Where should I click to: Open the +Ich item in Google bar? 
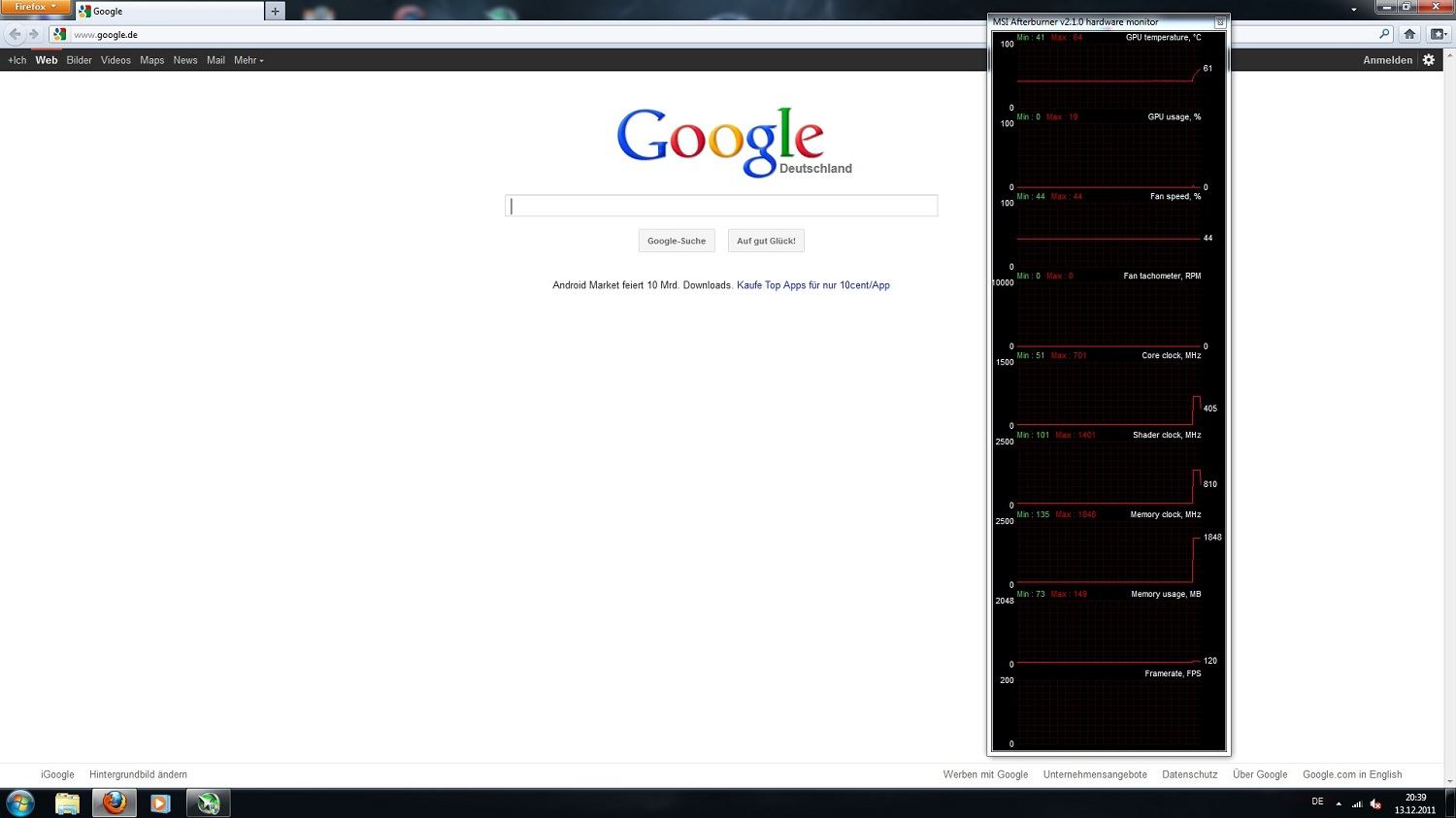point(17,60)
